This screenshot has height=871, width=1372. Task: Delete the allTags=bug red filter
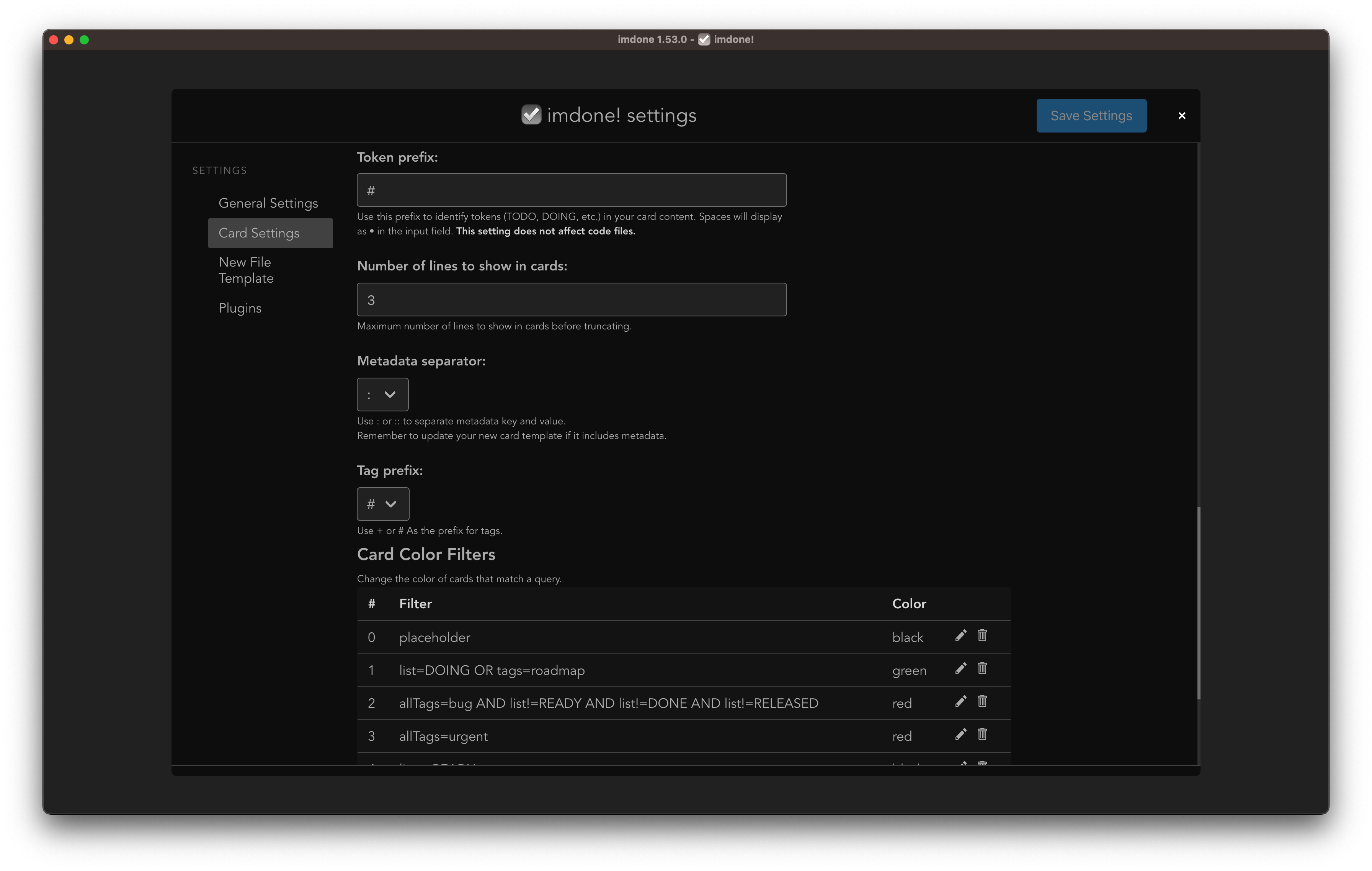pos(982,702)
